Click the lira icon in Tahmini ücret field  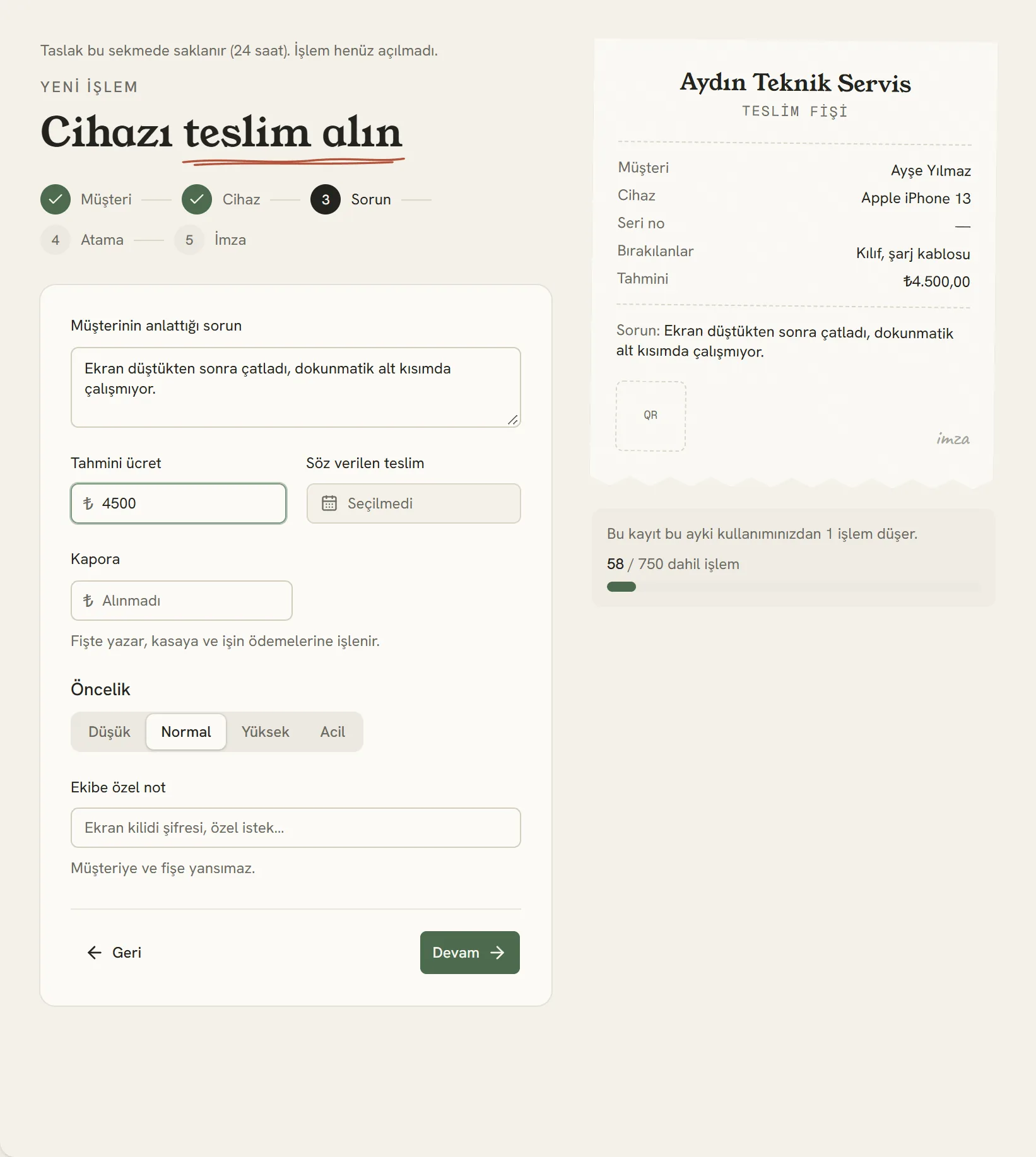pos(88,503)
